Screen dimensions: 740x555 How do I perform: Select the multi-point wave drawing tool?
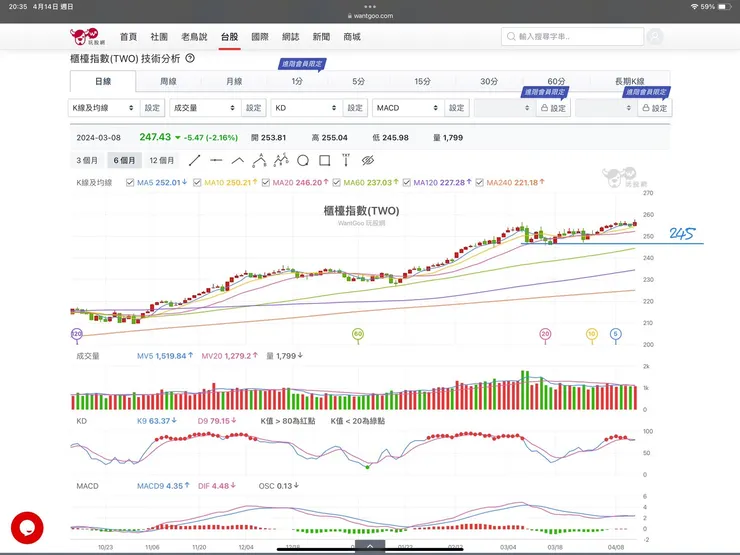coord(281,160)
